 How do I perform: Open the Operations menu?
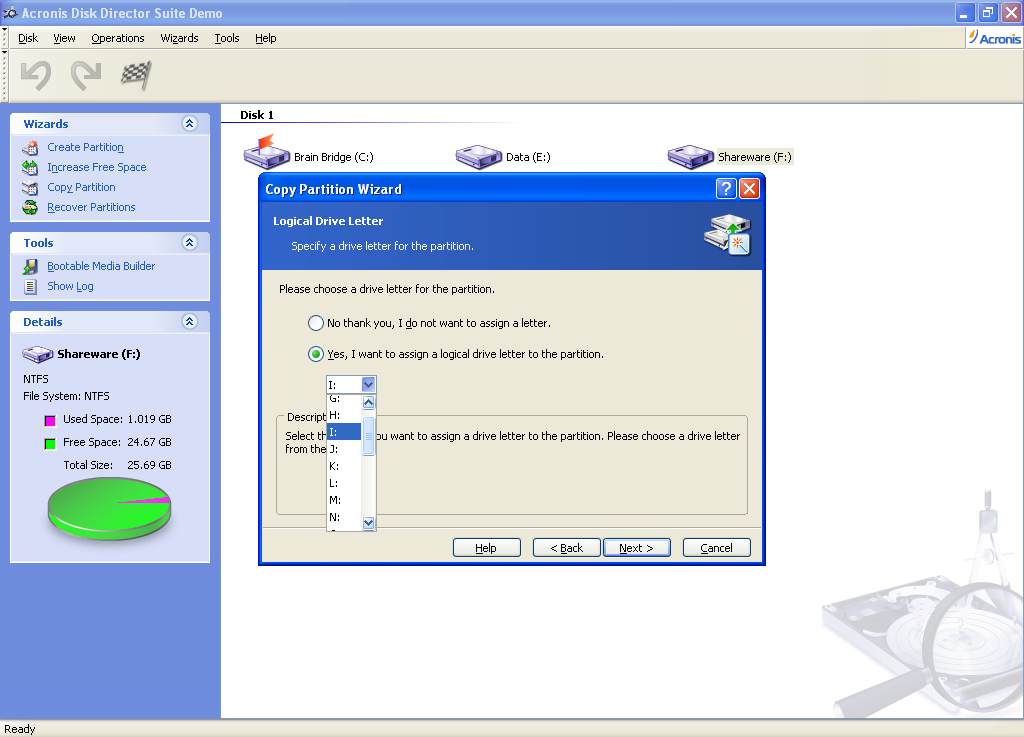(x=118, y=38)
